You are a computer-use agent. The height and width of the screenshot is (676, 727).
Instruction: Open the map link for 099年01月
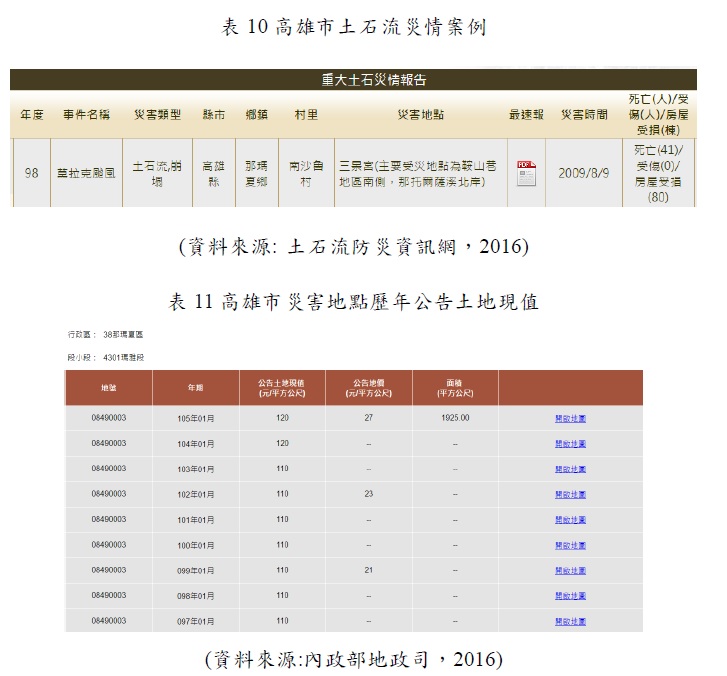click(570, 570)
